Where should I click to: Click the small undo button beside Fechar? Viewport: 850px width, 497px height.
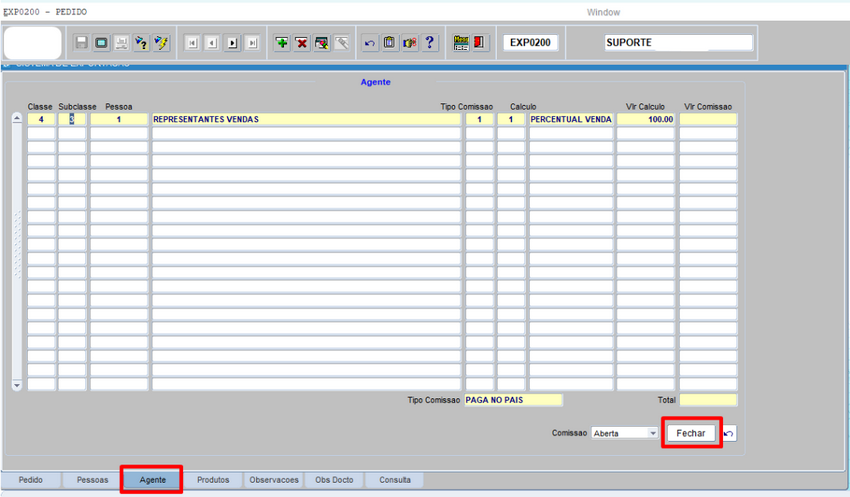[729, 434]
